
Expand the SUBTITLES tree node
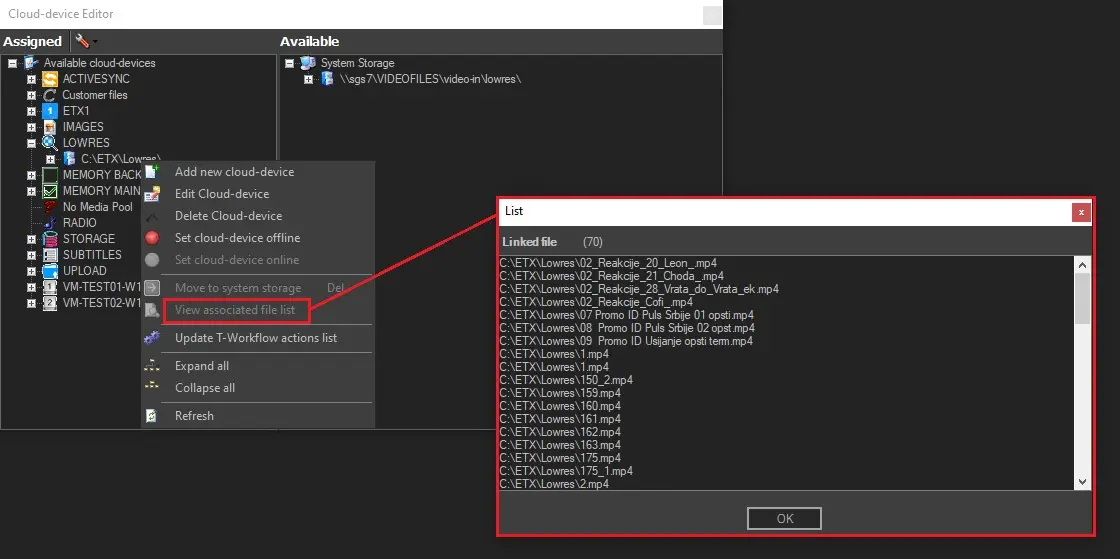tap(32, 255)
